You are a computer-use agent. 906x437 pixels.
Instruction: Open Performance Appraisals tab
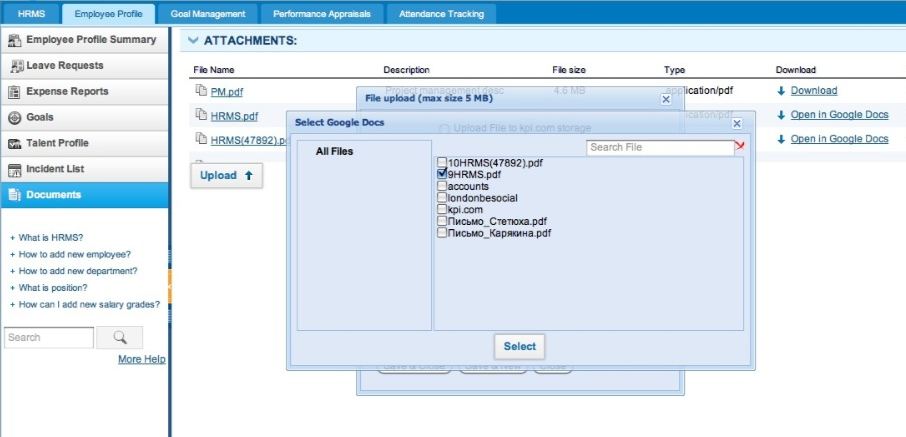tap(321, 14)
